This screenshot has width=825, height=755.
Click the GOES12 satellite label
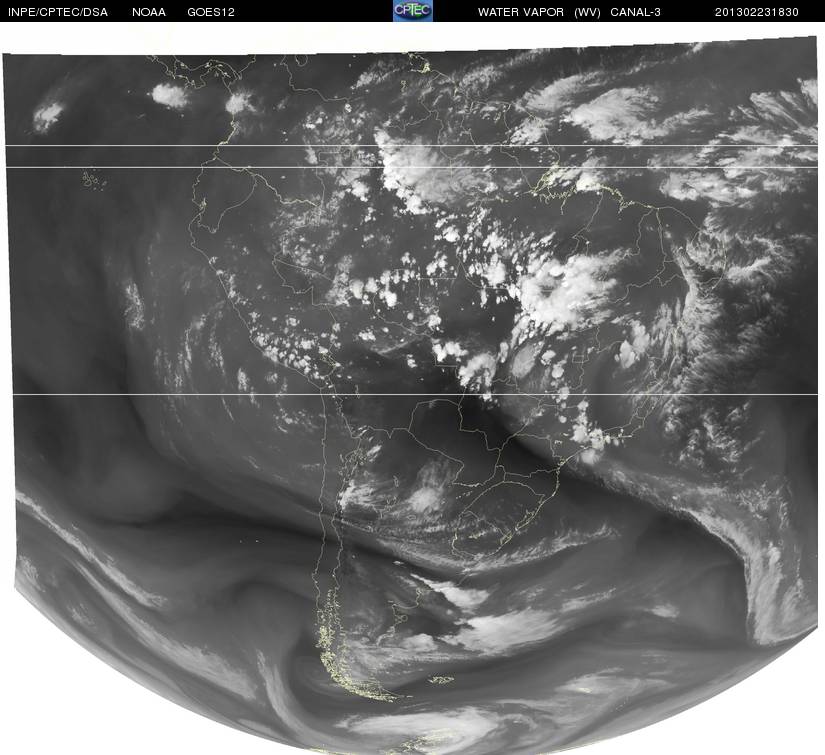[211, 12]
